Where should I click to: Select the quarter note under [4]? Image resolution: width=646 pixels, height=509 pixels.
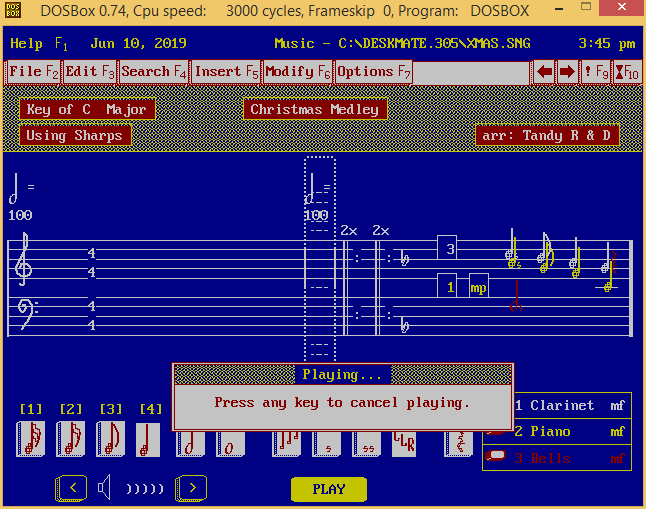click(x=147, y=439)
